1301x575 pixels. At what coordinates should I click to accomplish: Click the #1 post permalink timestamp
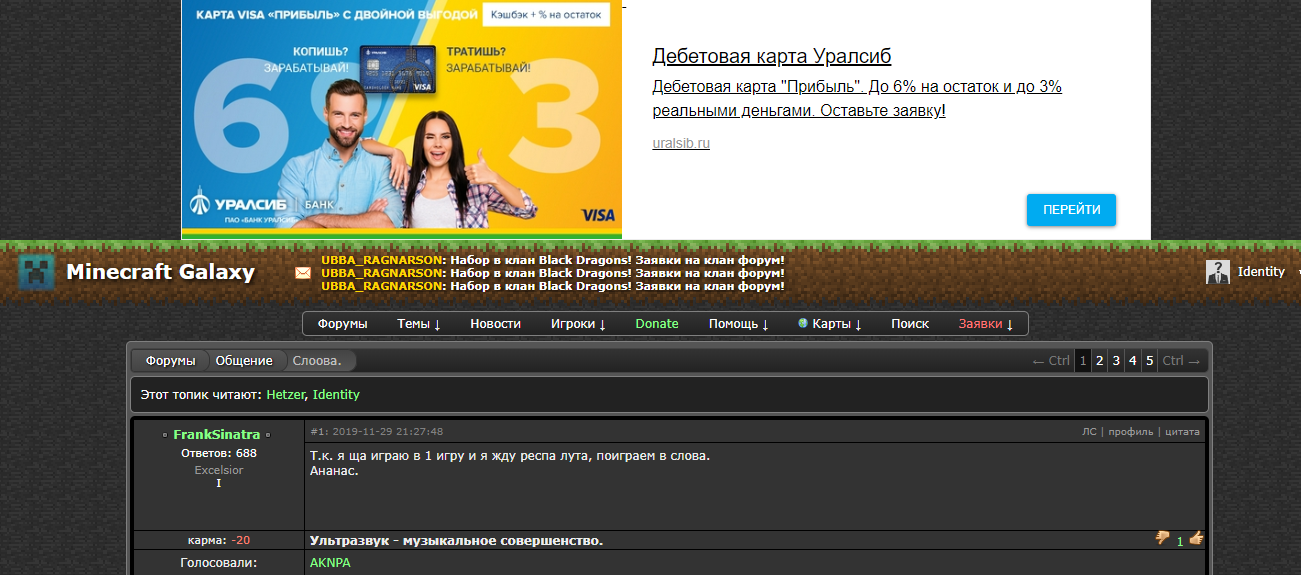pos(377,432)
